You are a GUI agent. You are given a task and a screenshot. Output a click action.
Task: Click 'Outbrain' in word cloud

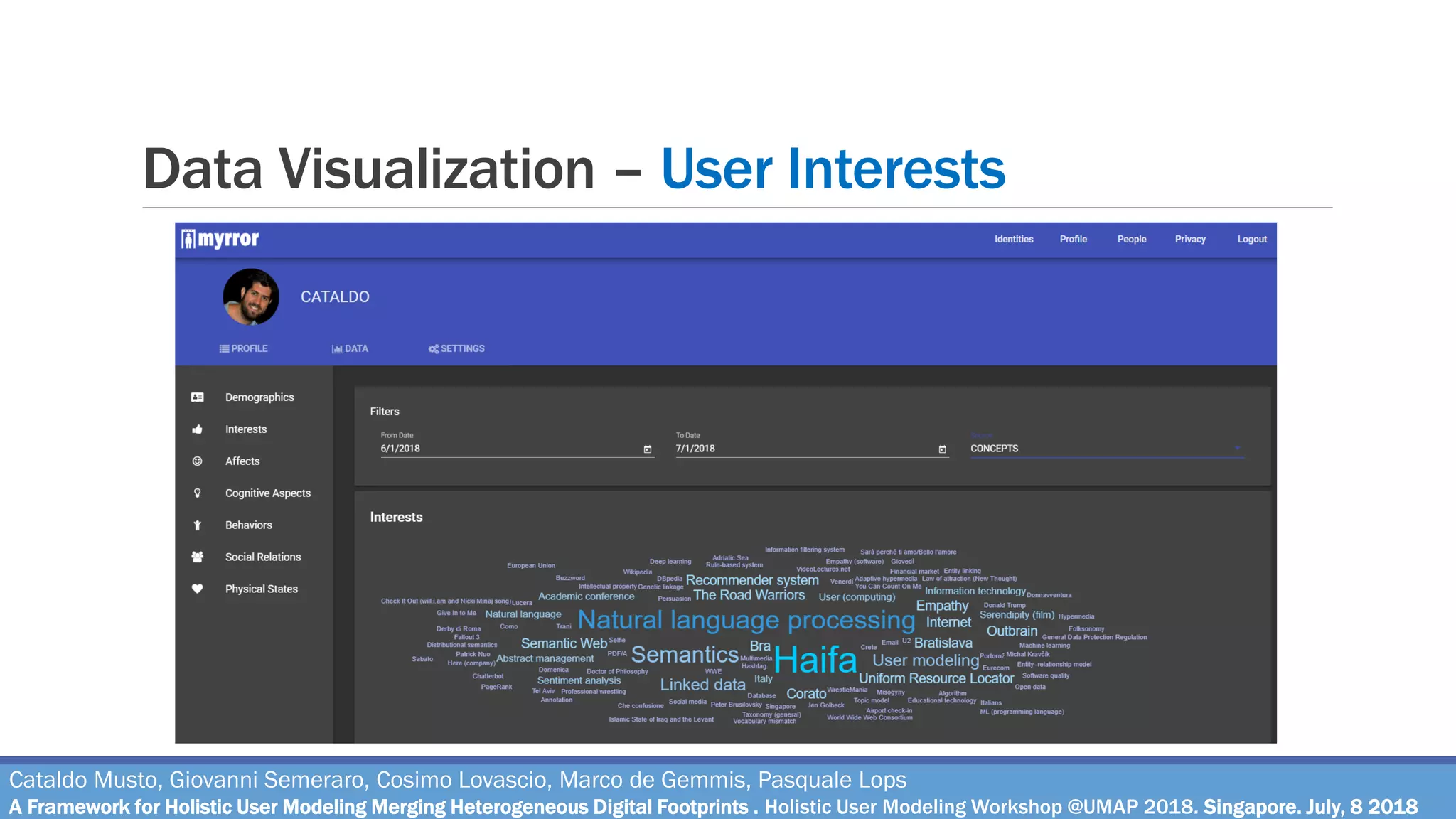(x=1012, y=631)
